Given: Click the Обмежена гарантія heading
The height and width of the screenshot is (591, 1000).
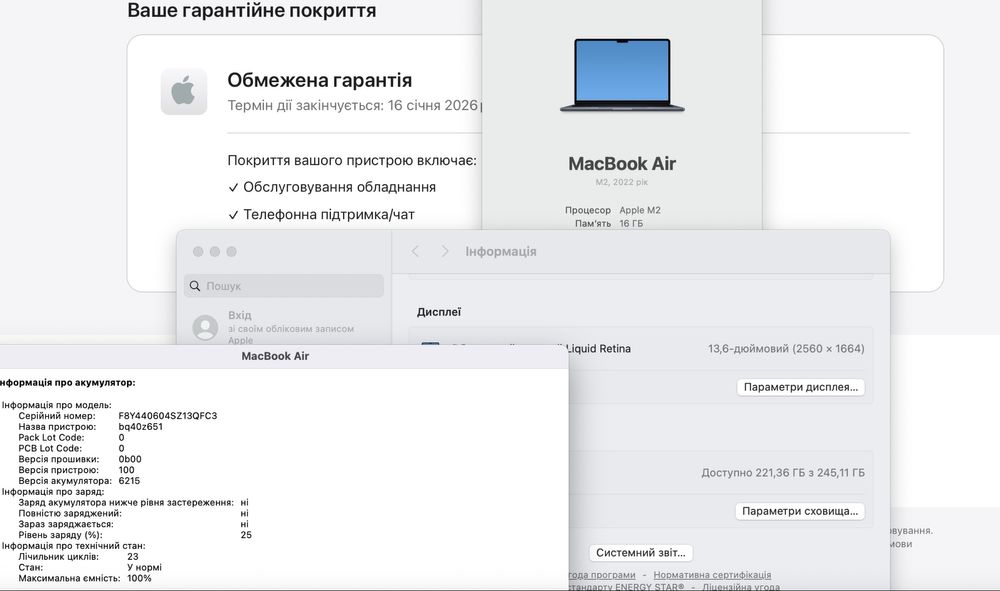Looking at the screenshot, I should click(x=320, y=80).
